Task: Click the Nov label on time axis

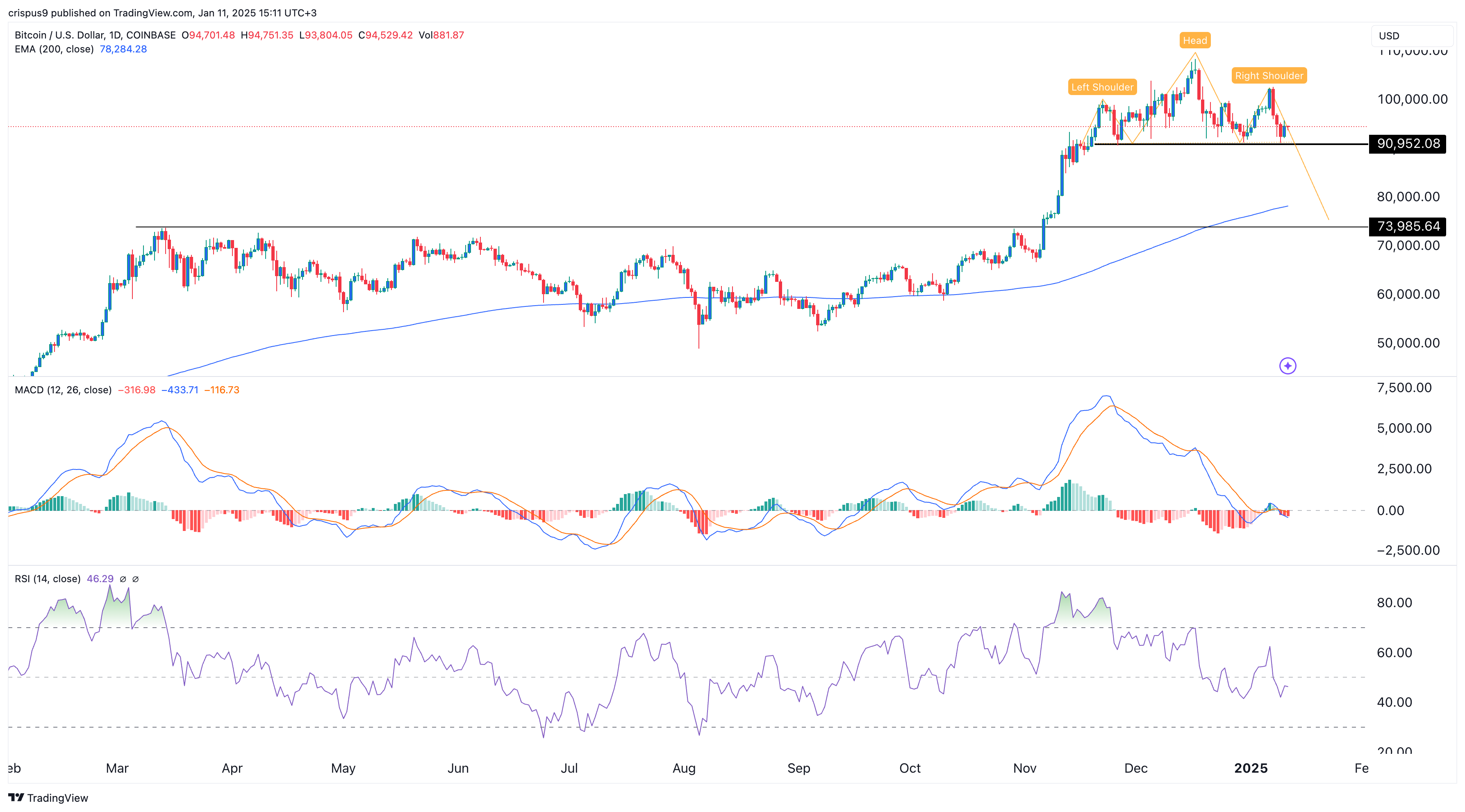Action: pyautogui.click(x=1025, y=768)
